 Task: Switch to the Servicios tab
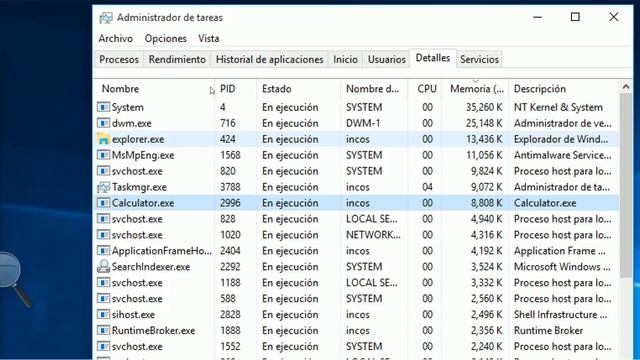(479, 60)
